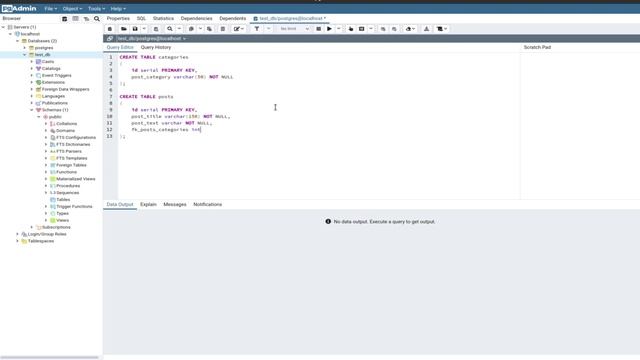Image resolution: width=640 pixels, height=360 pixels.
Task: Switch to the SQL tab
Action: [x=141, y=18]
